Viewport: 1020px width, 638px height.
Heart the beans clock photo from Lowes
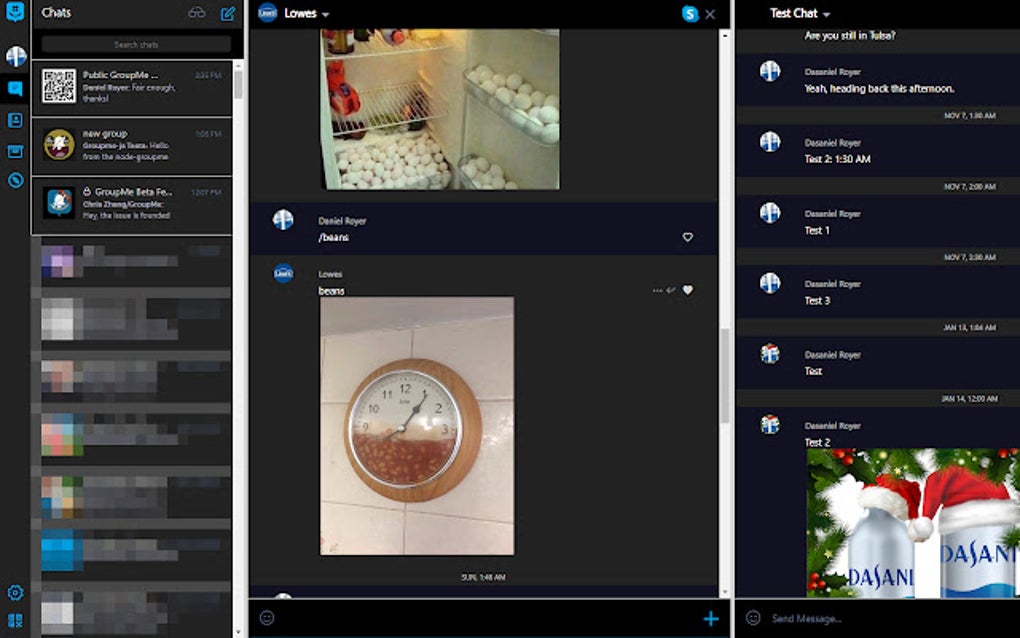click(x=687, y=290)
